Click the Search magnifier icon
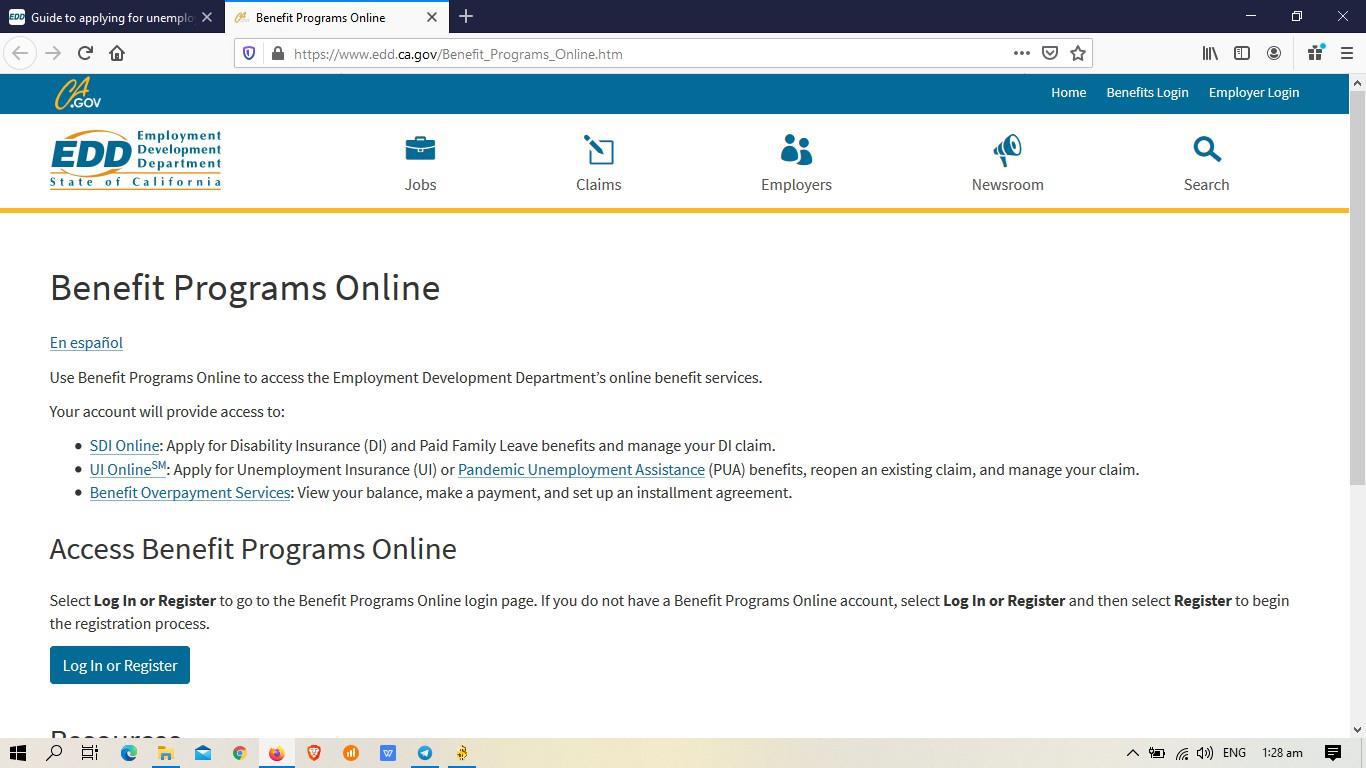 (x=1206, y=150)
